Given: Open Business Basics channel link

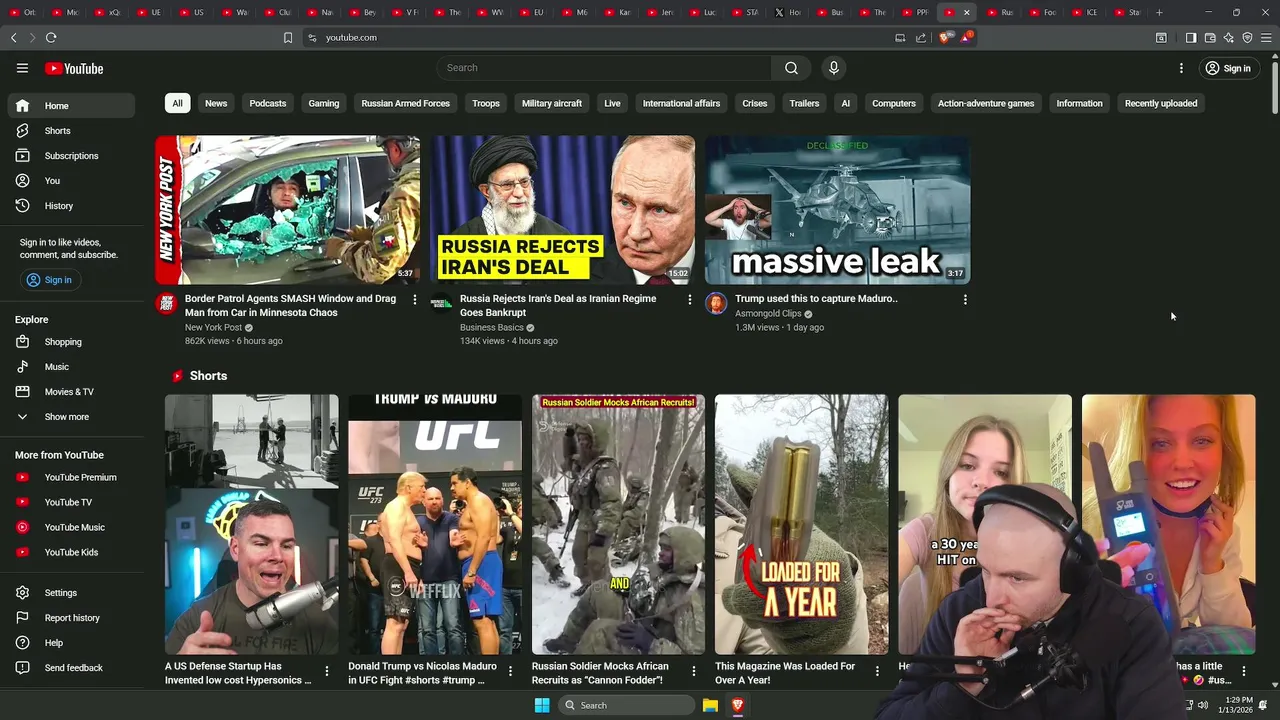Looking at the screenshot, I should click(x=491, y=327).
